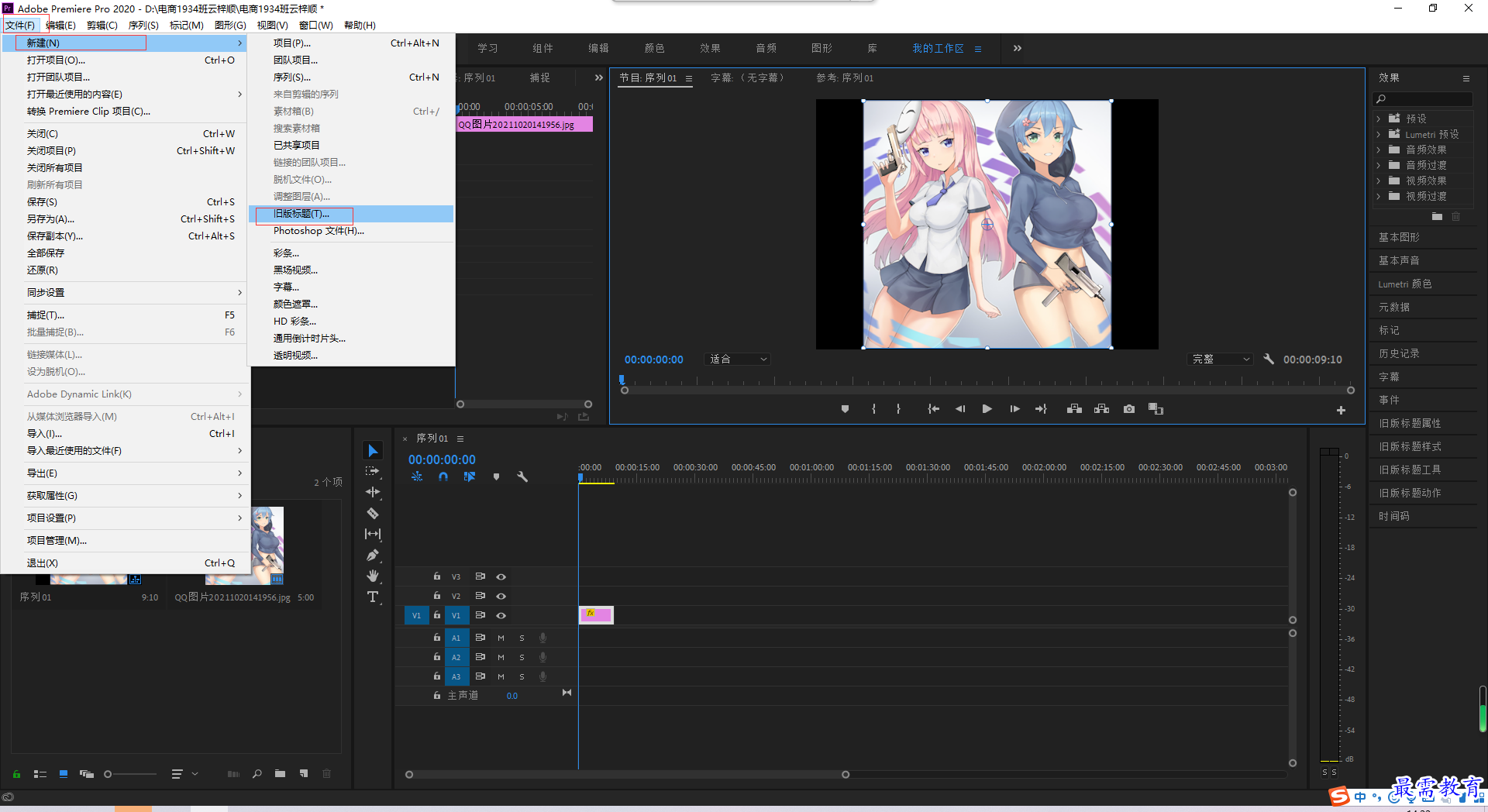The height and width of the screenshot is (812, 1488).
Task: Open button editor plus icon
Action: click(1341, 410)
